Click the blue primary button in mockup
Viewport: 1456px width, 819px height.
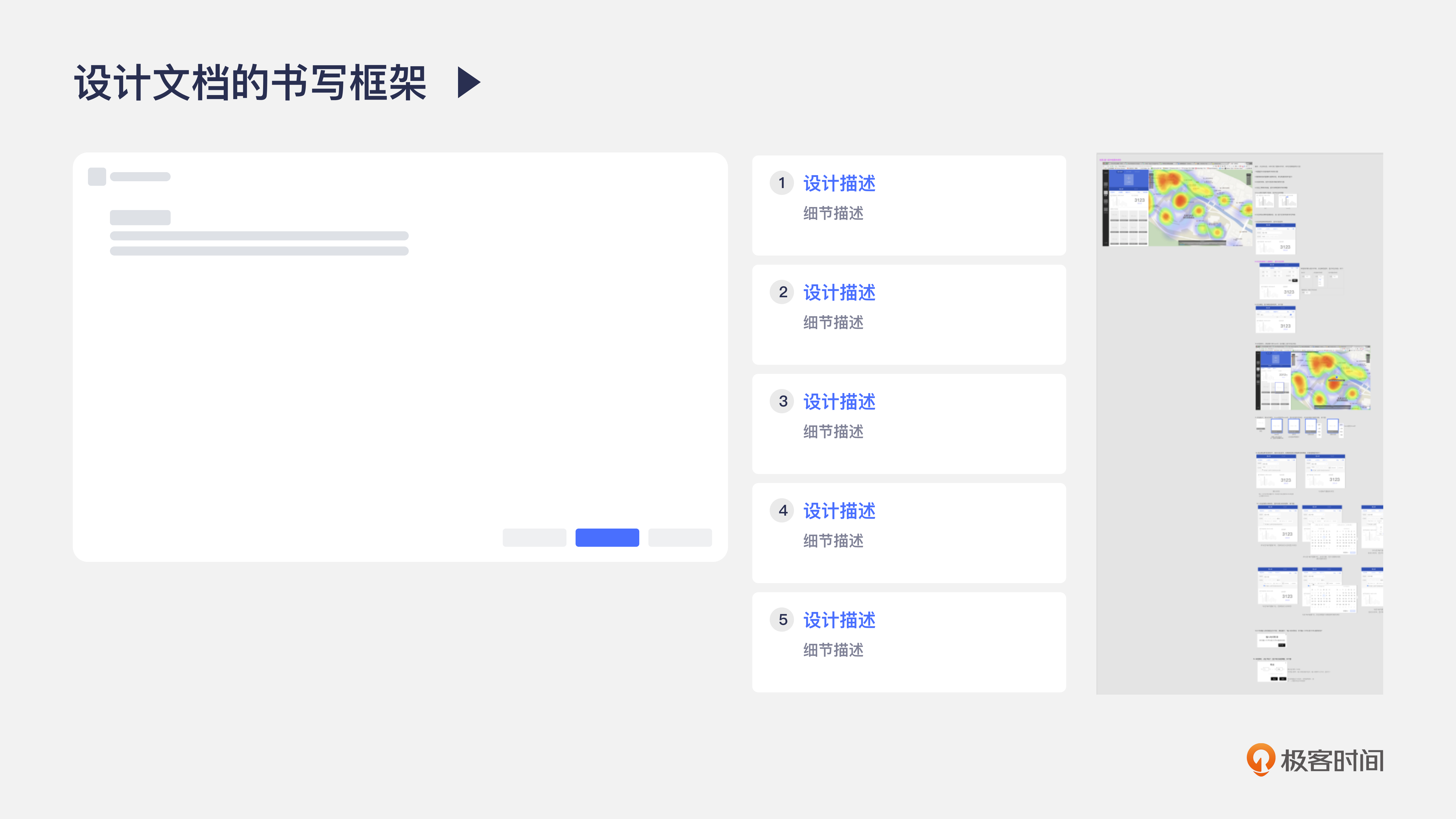pos(607,537)
